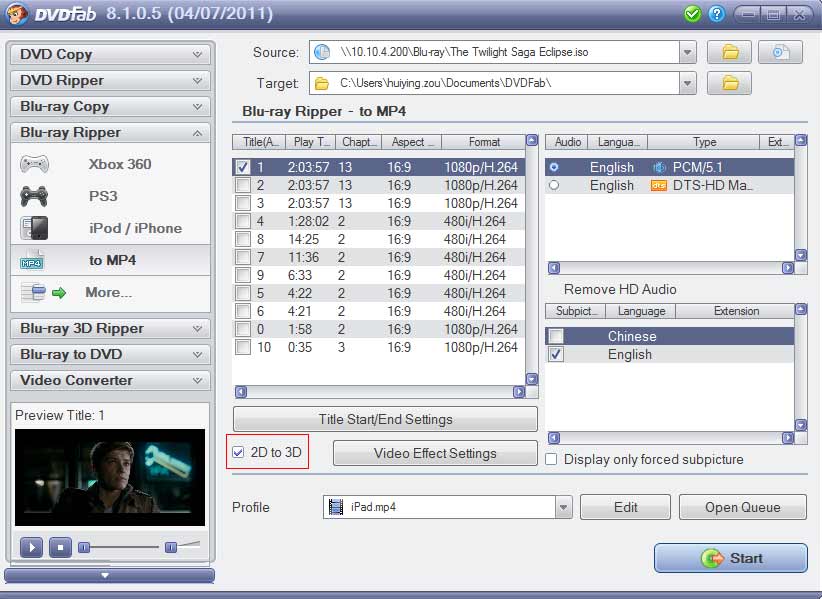Select PS3 controller icon
Viewport: 822px width, 599px height.
click(34, 196)
